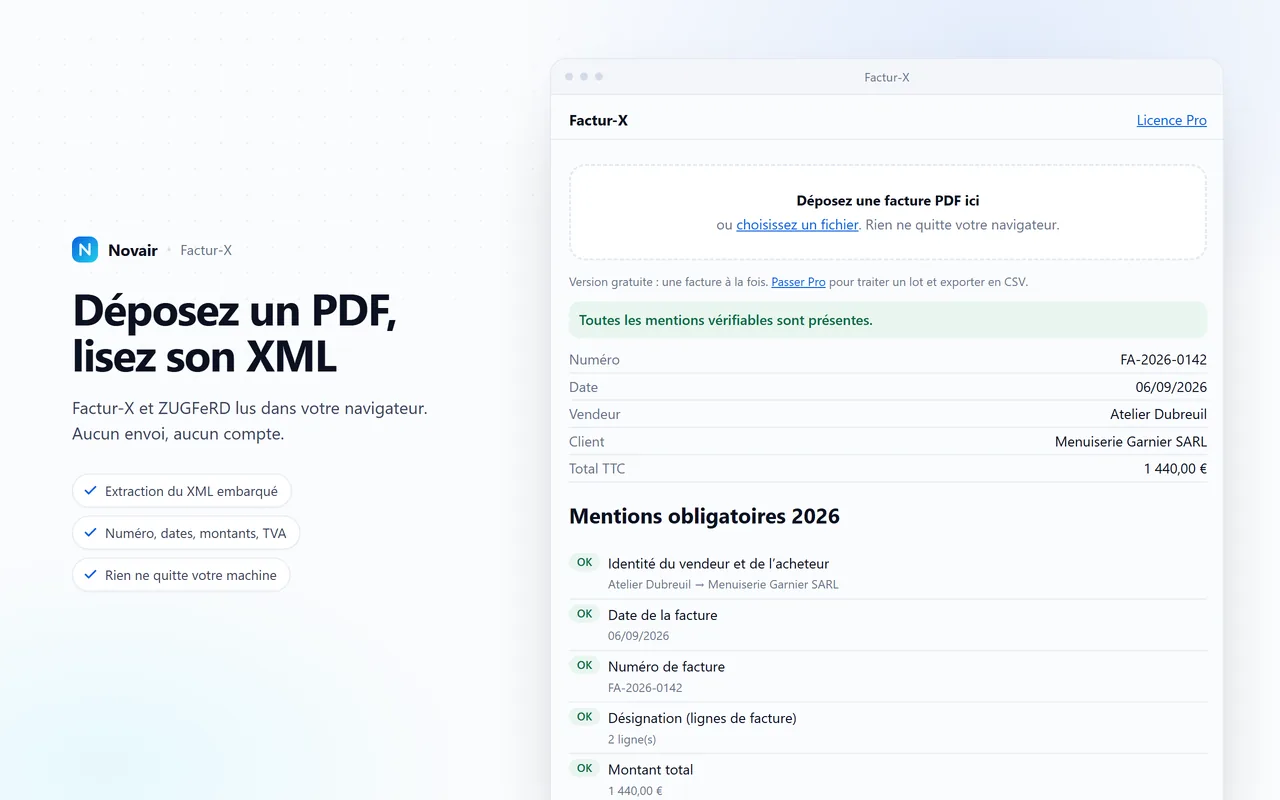Image resolution: width=1280 pixels, height=800 pixels.
Task: Click the Client value Menuiserie Garnier SARL
Action: [x=1131, y=442]
